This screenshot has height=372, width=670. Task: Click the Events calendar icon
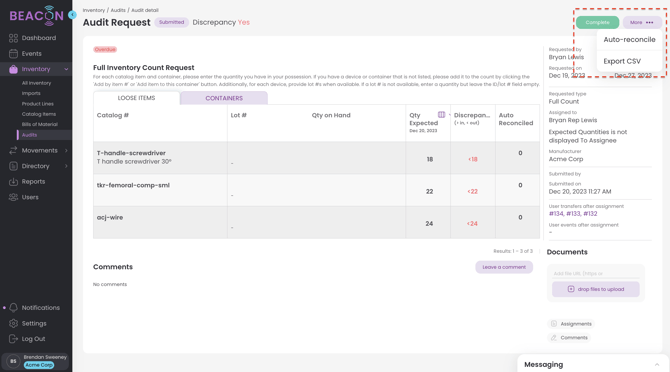click(13, 53)
